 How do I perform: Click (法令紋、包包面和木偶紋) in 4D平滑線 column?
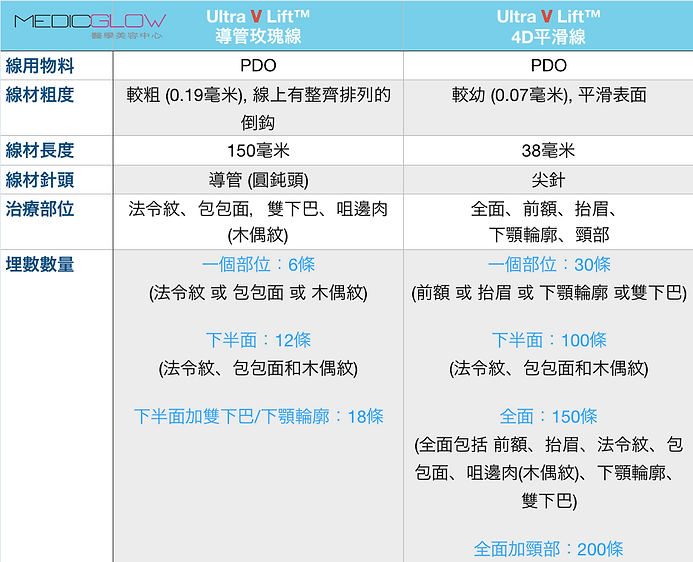549,368
